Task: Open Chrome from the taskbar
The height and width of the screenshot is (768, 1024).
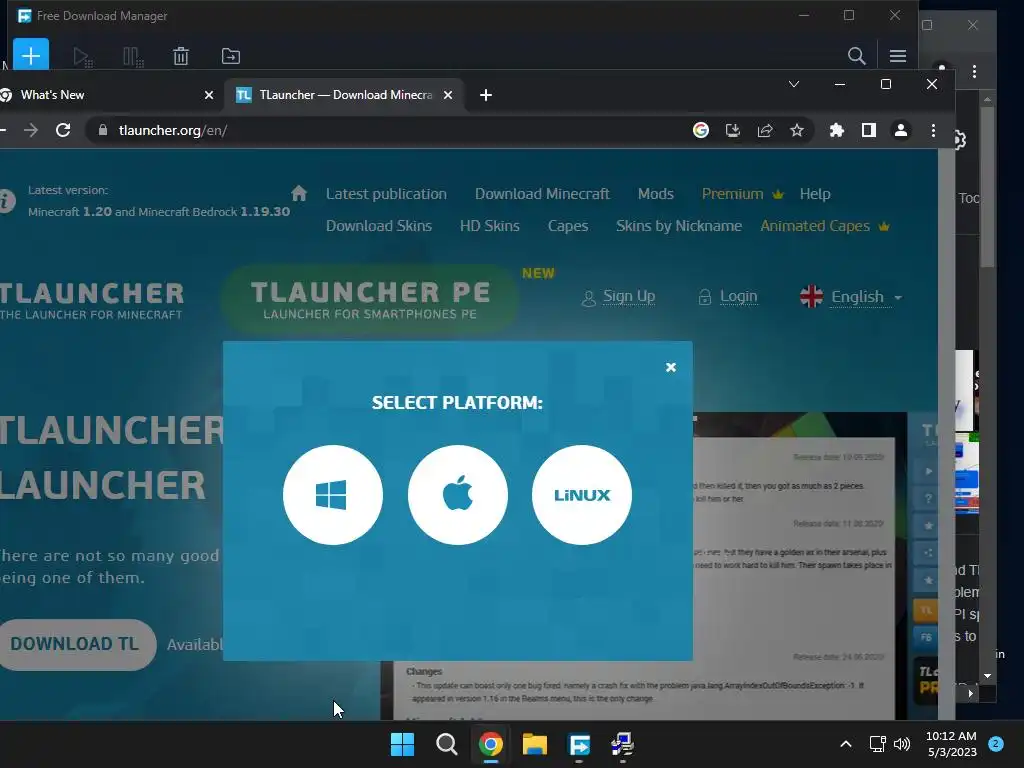Action: (x=490, y=744)
